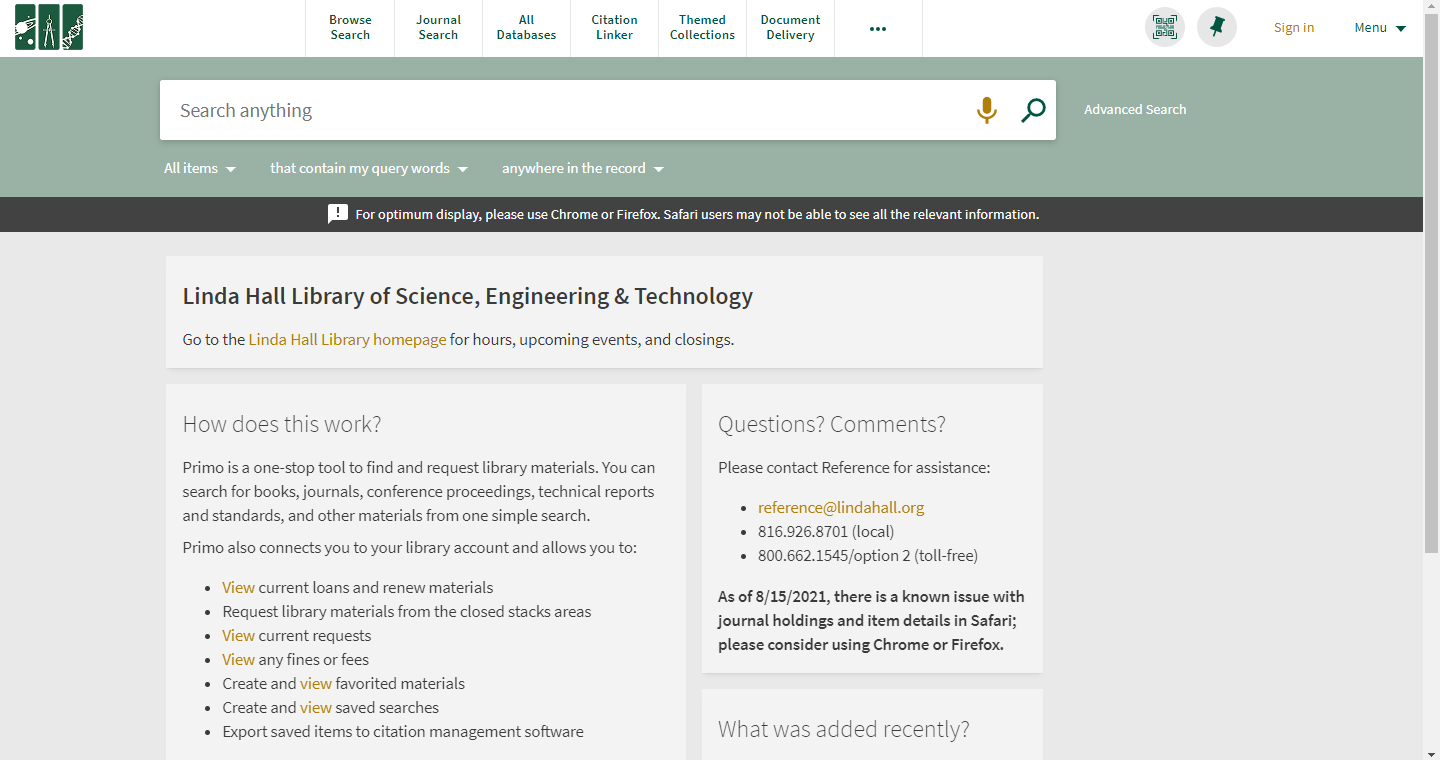Follow the Linda Hall Library homepage link
The height and width of the screenshot is (760, 1440).
[x=347, y=340]
